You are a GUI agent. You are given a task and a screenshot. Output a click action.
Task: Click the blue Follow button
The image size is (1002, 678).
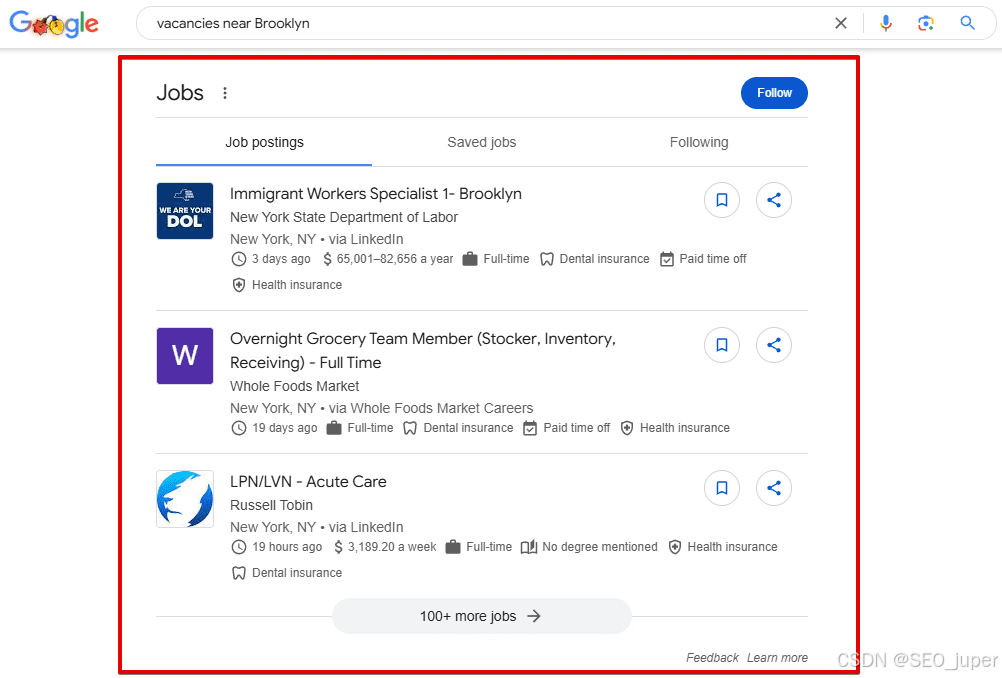pos(774,93)
